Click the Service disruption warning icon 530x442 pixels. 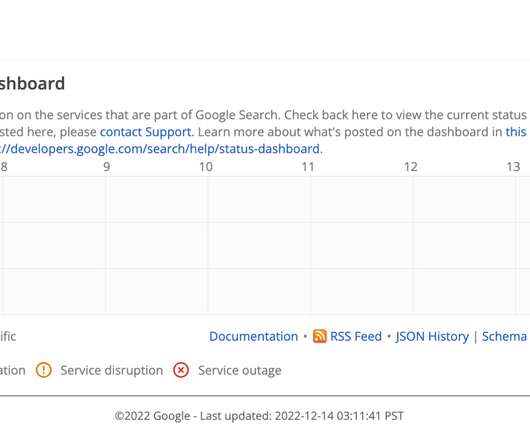tap(44, 370)
